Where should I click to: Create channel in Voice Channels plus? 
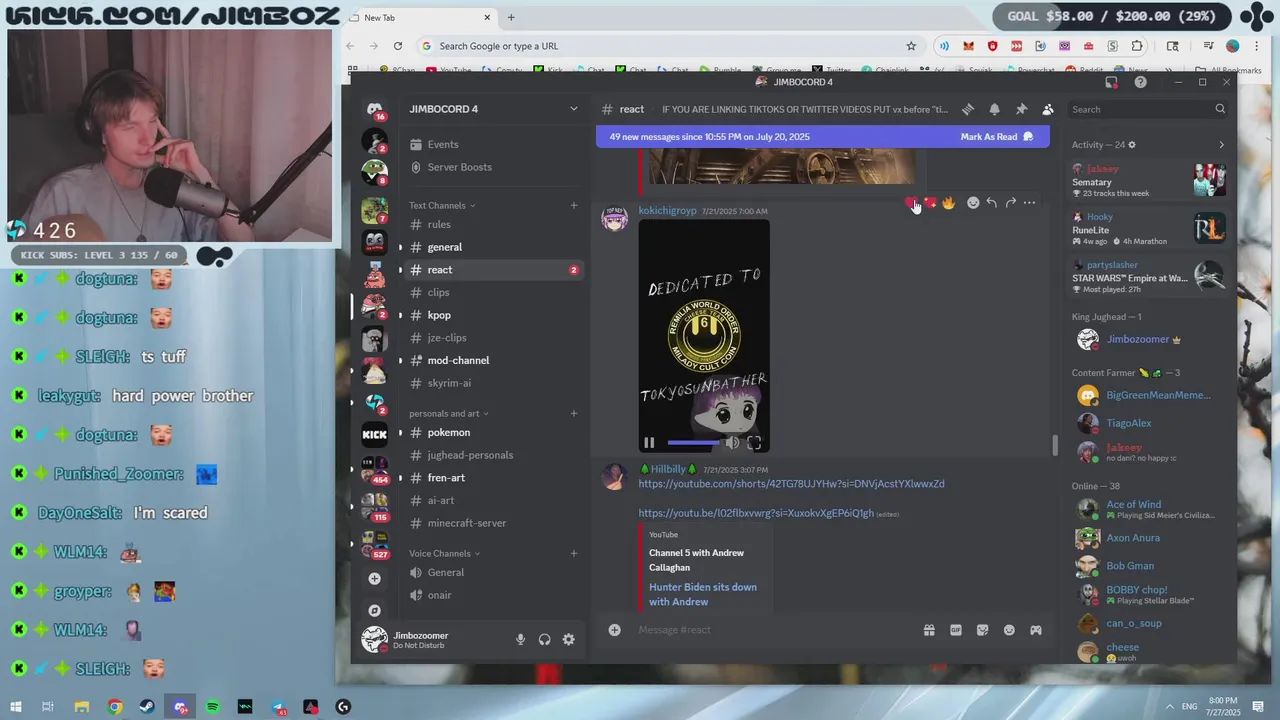(574, 554)
